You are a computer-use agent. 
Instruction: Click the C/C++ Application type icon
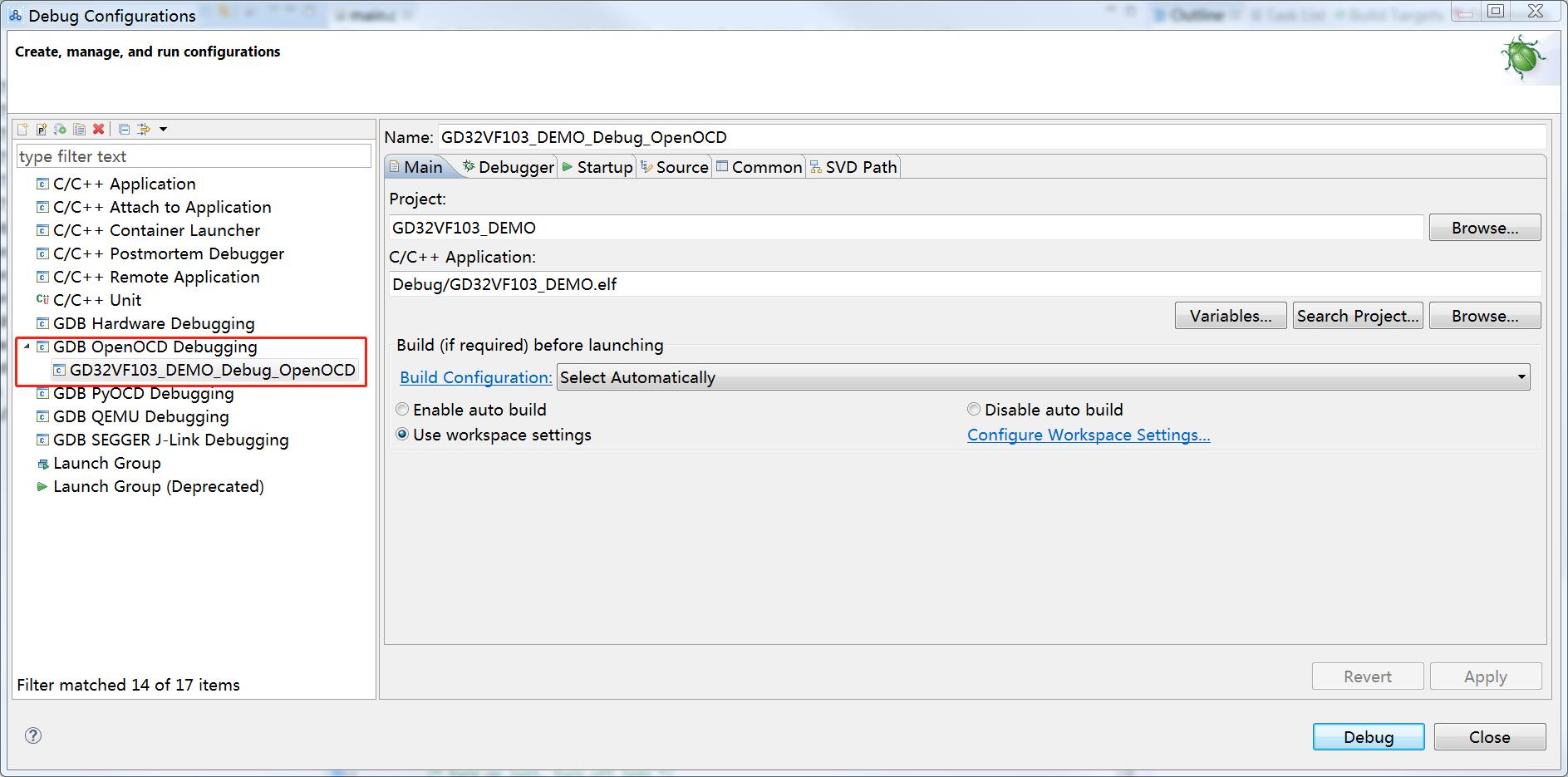tap(42, 184)
